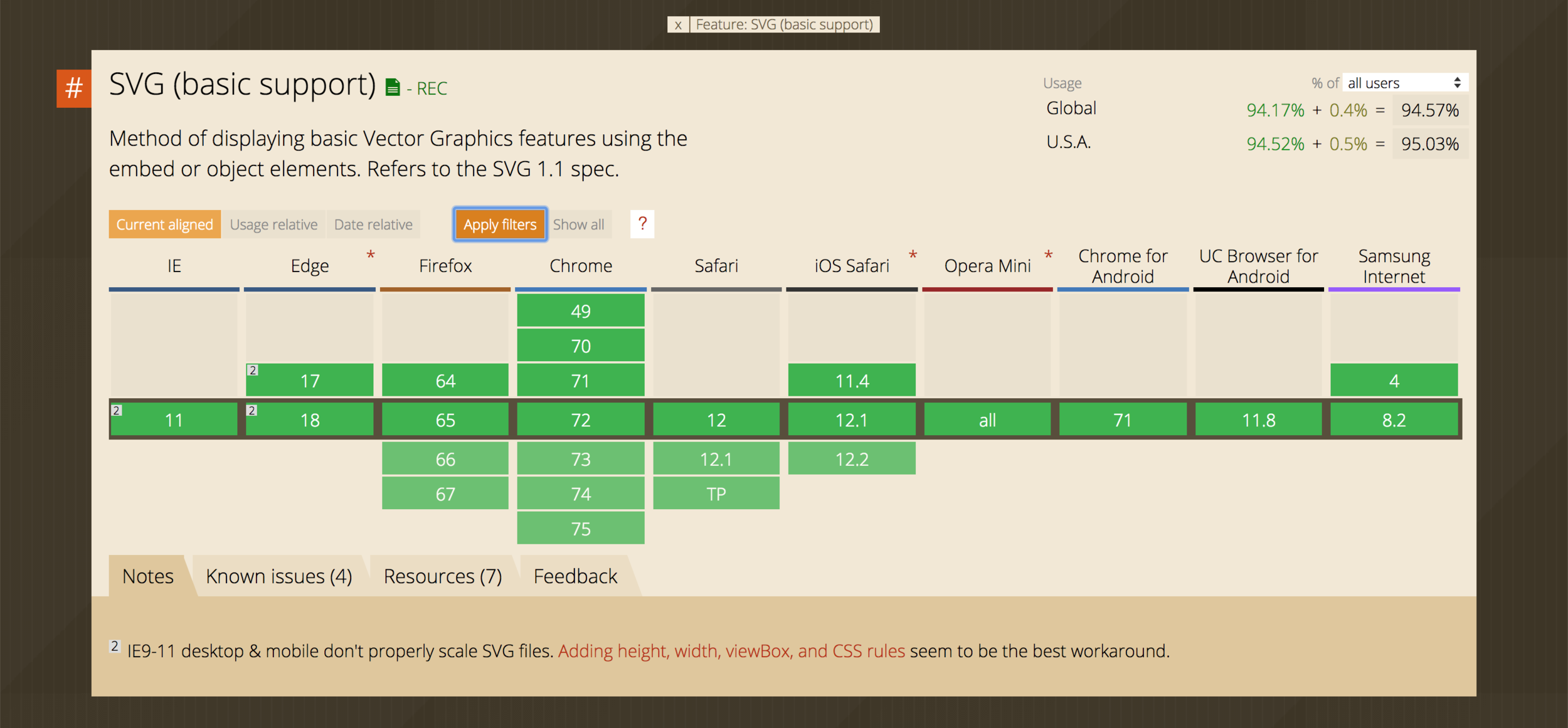Screen dimensions: 1568x728
Task: Click the asterisk beside iOS Safari
Action: pos(913,255)
